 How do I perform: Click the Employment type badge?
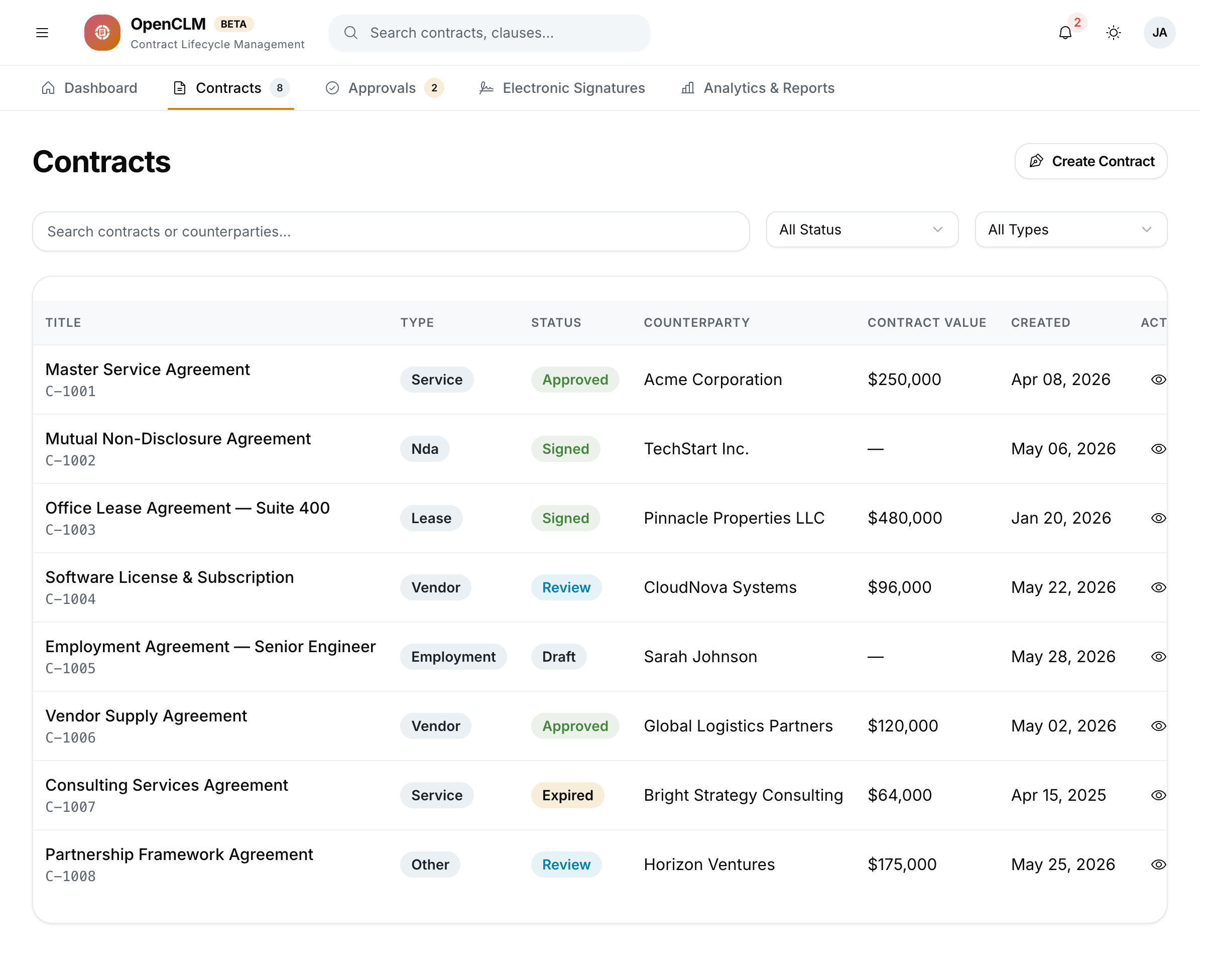point(453,657)
